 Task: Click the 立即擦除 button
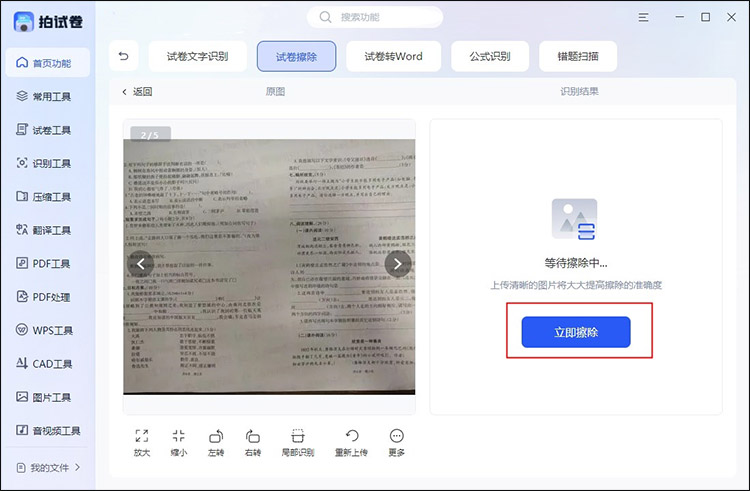point(576,332)
